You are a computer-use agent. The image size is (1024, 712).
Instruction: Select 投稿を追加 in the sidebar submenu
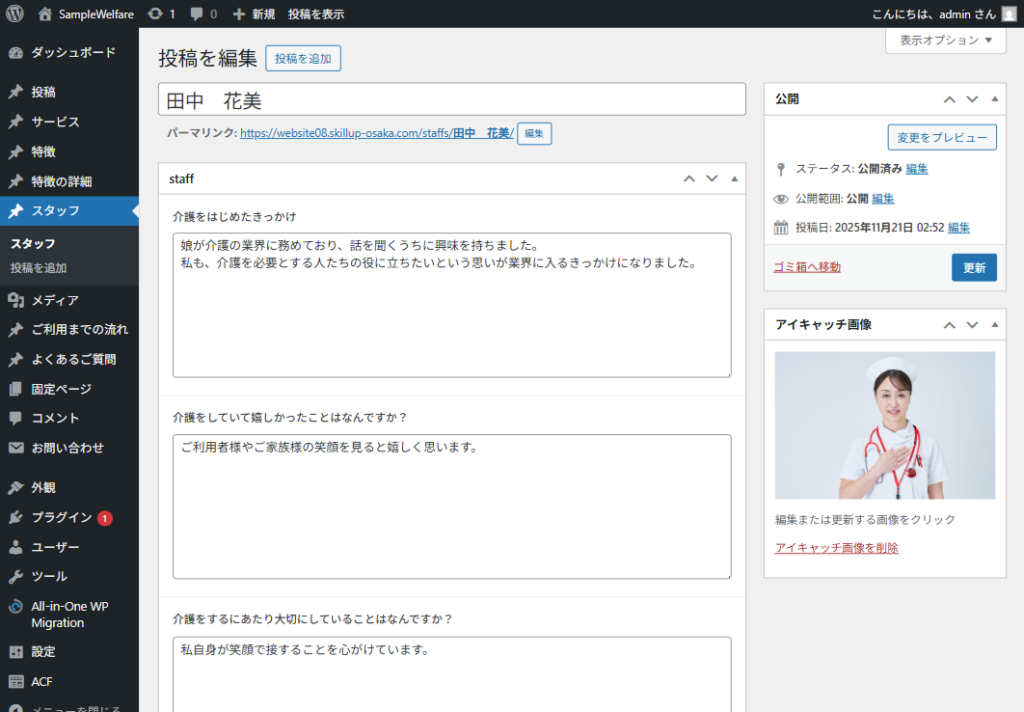[39, 268]
